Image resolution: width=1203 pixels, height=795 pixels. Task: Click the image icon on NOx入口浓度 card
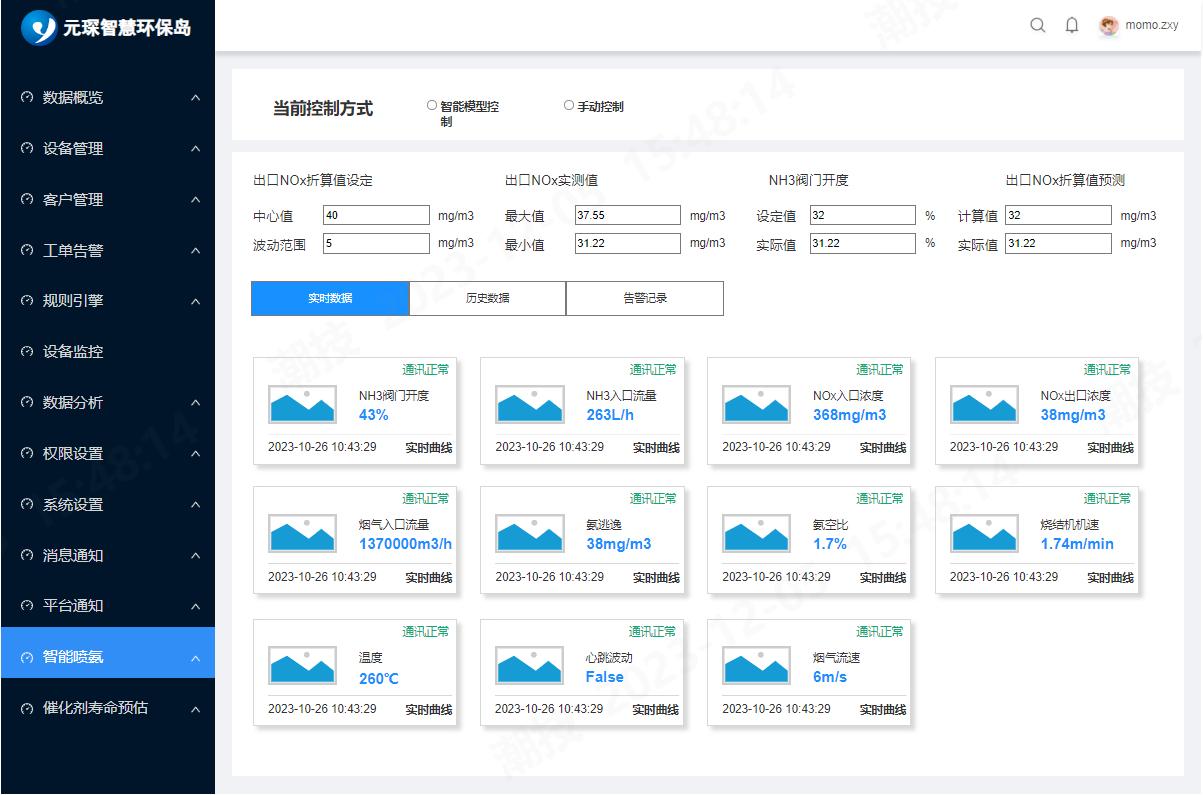[756, 404]
